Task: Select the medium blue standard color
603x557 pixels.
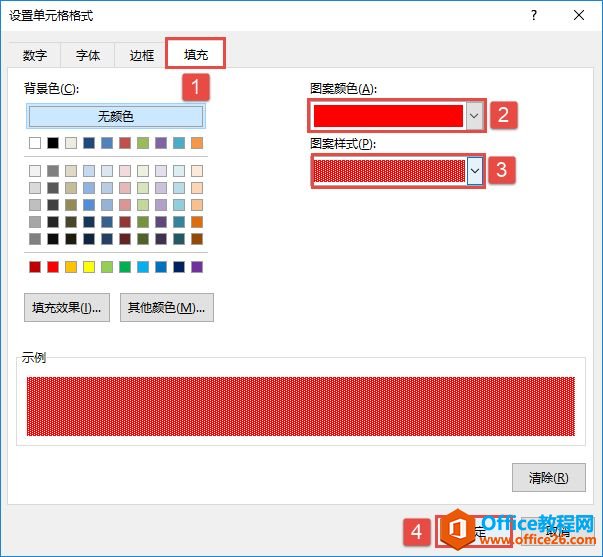Action: 161,267
